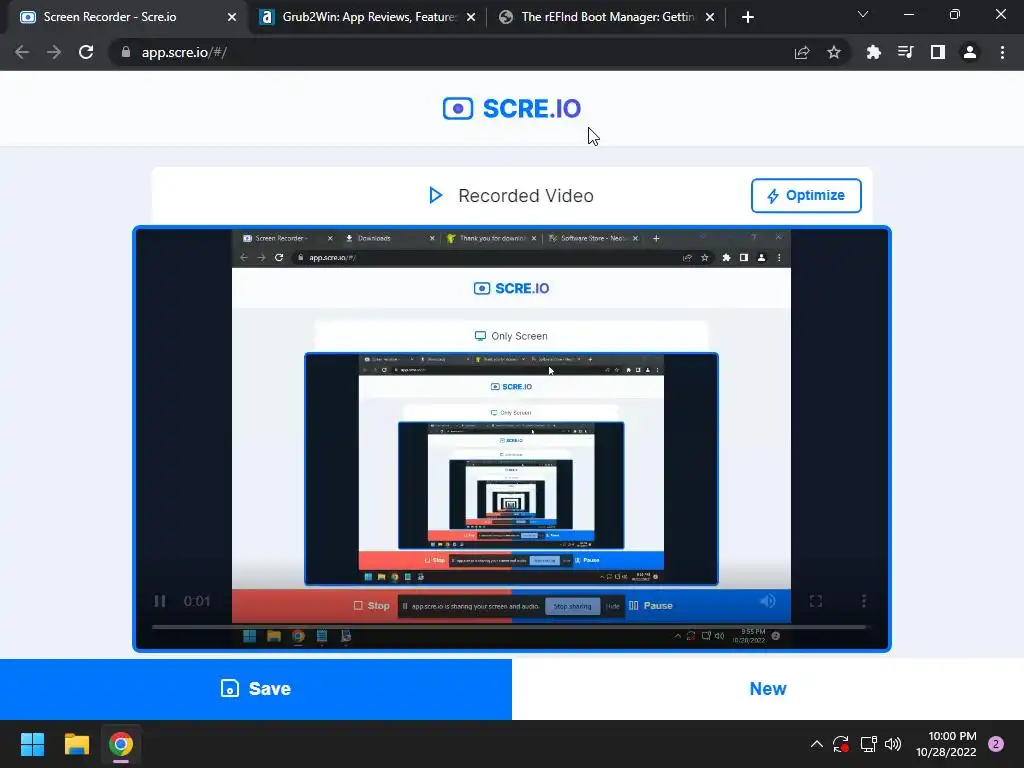Open File Explorer from the taskbar
Image resolution: width=1024 pixels, height=768 pixels.
pyautogui.click(x=76, y=744)
